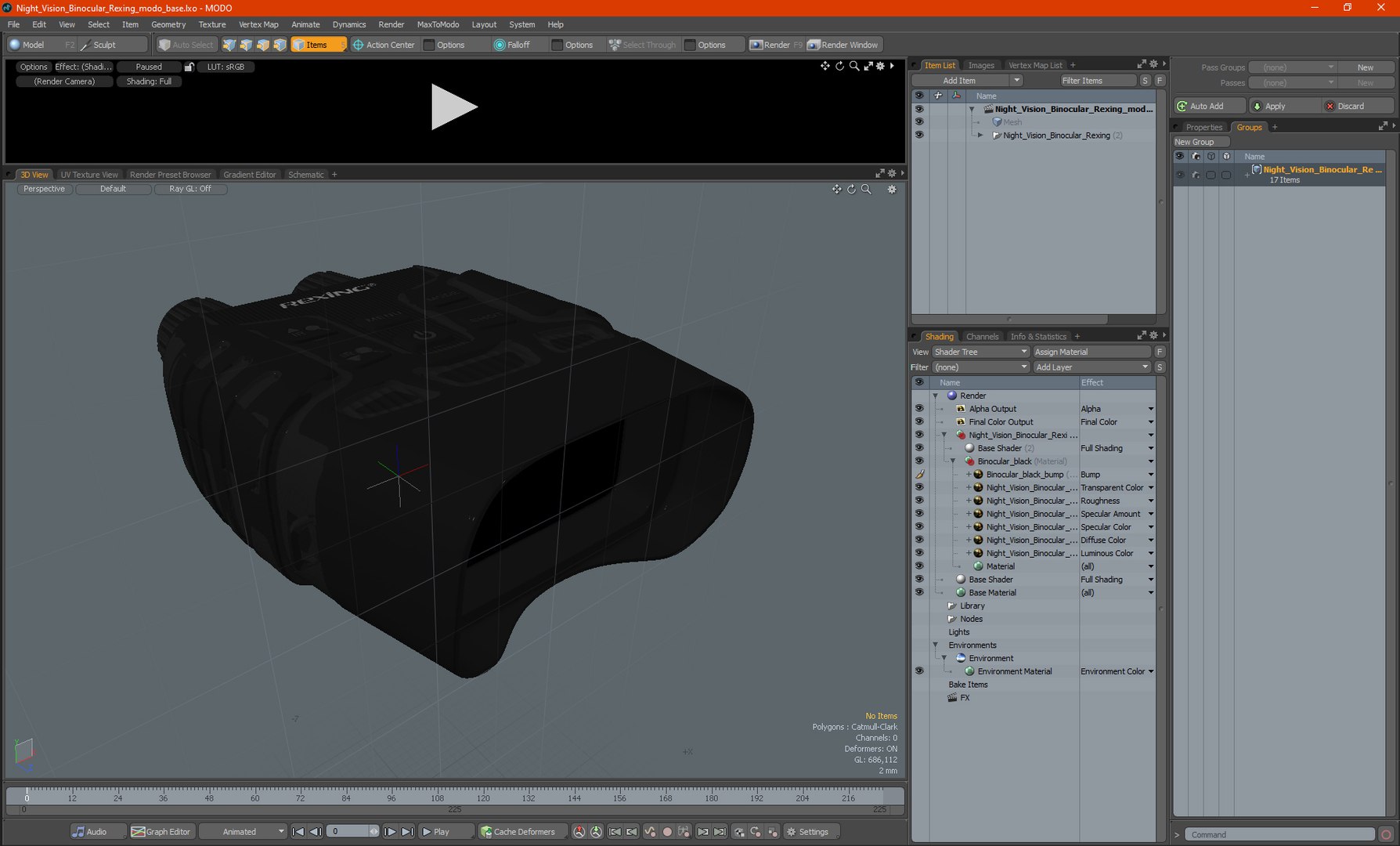Maximize the Shading panel
1400x846 pixels.
click(x=1141, y=336)
